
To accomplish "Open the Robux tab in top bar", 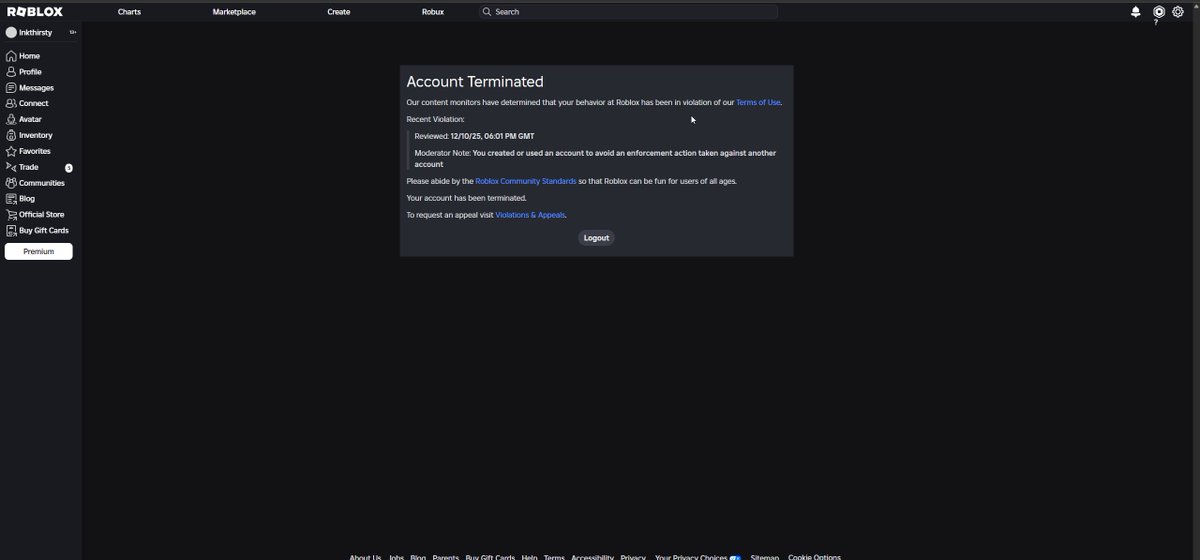I will (x=433, y=12).
